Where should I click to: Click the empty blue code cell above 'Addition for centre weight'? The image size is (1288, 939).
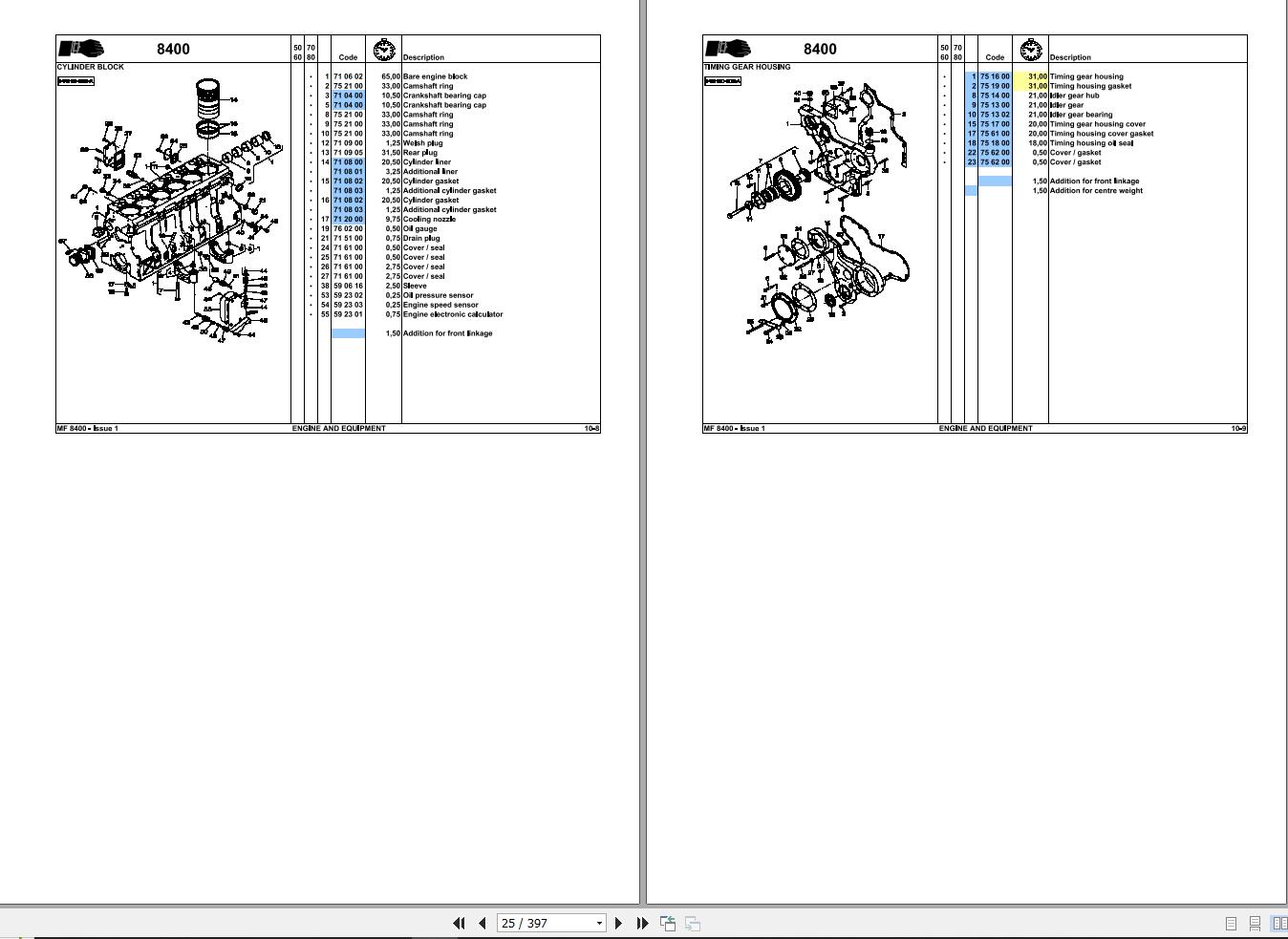(995, 181)
